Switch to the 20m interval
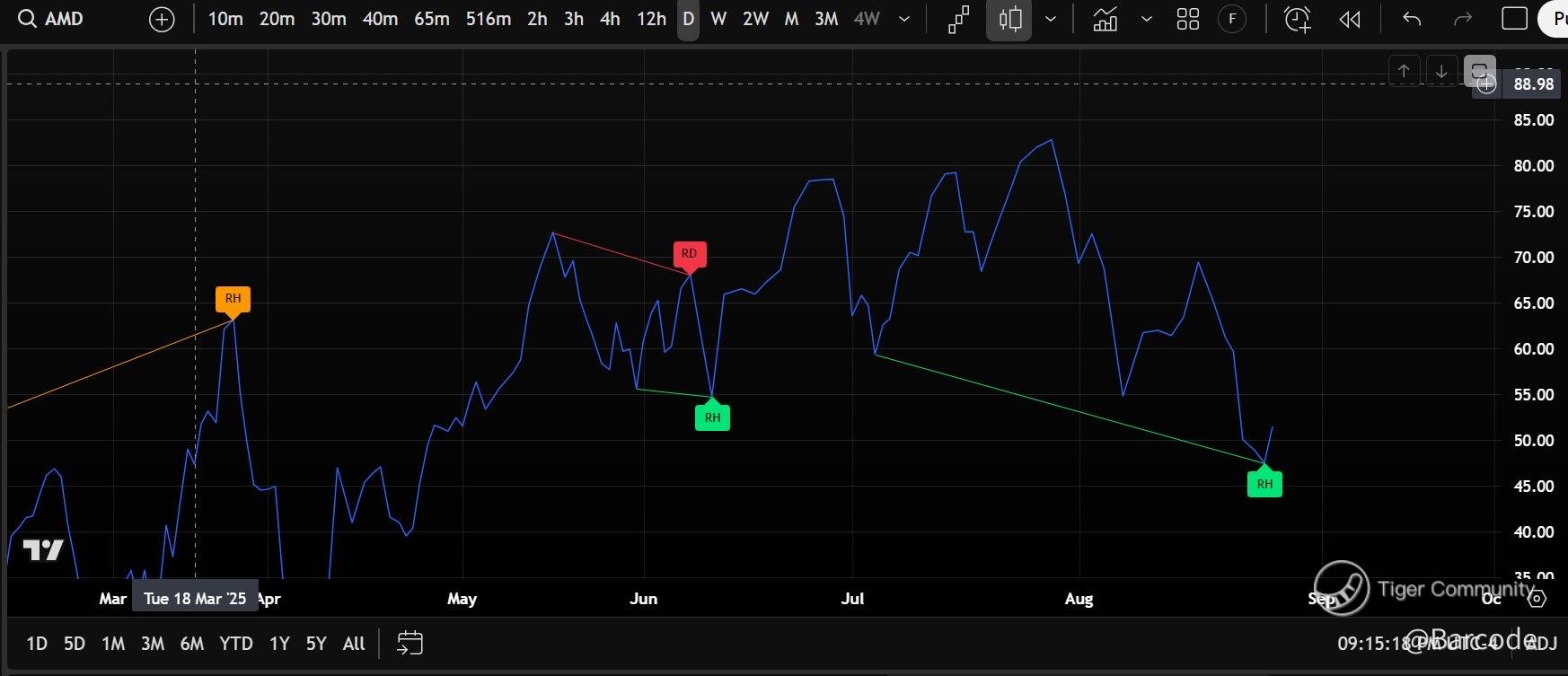 277,19
